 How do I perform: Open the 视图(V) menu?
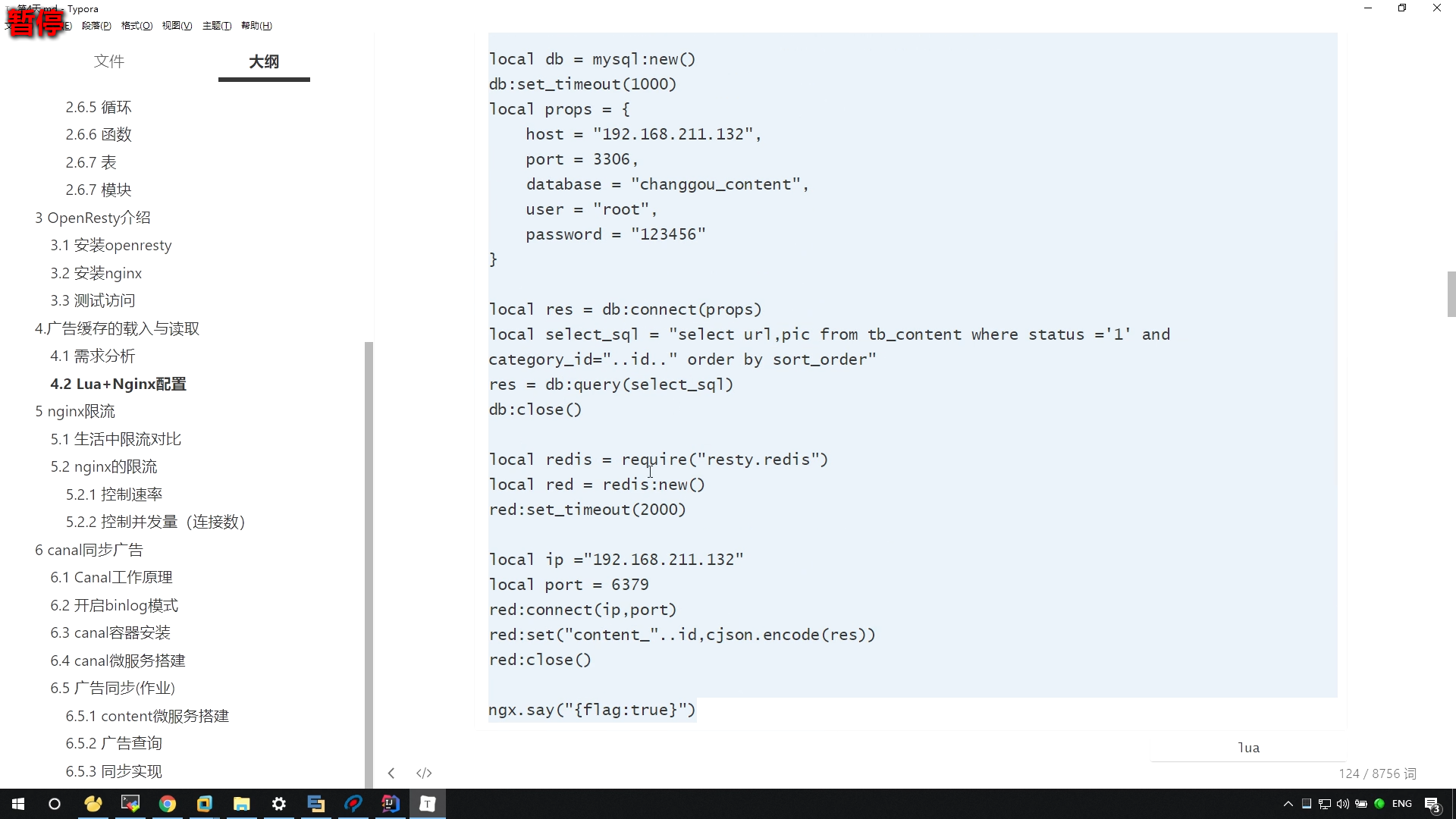point(177,26)
